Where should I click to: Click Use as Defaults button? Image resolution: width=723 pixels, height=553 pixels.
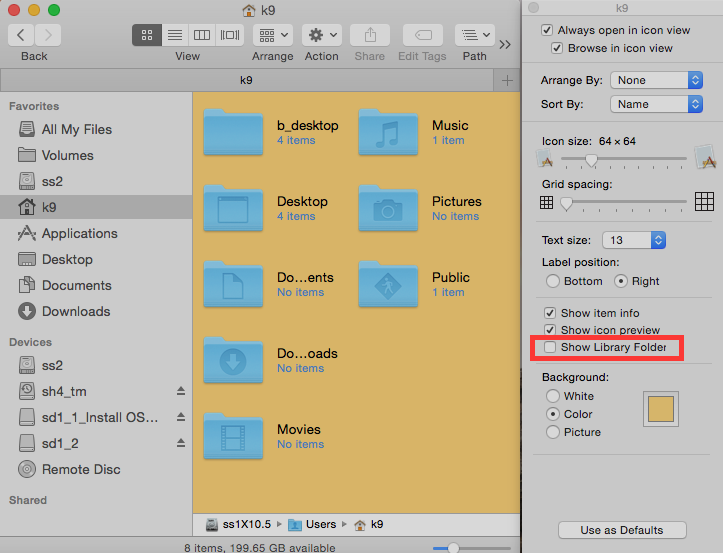[x=622, y=530]
